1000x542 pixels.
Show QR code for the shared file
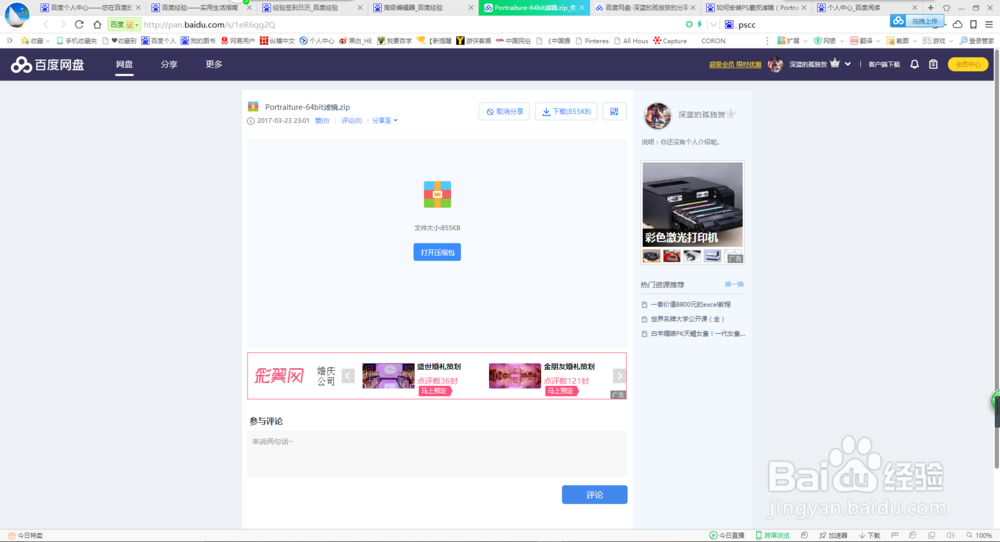pos(614,112)
